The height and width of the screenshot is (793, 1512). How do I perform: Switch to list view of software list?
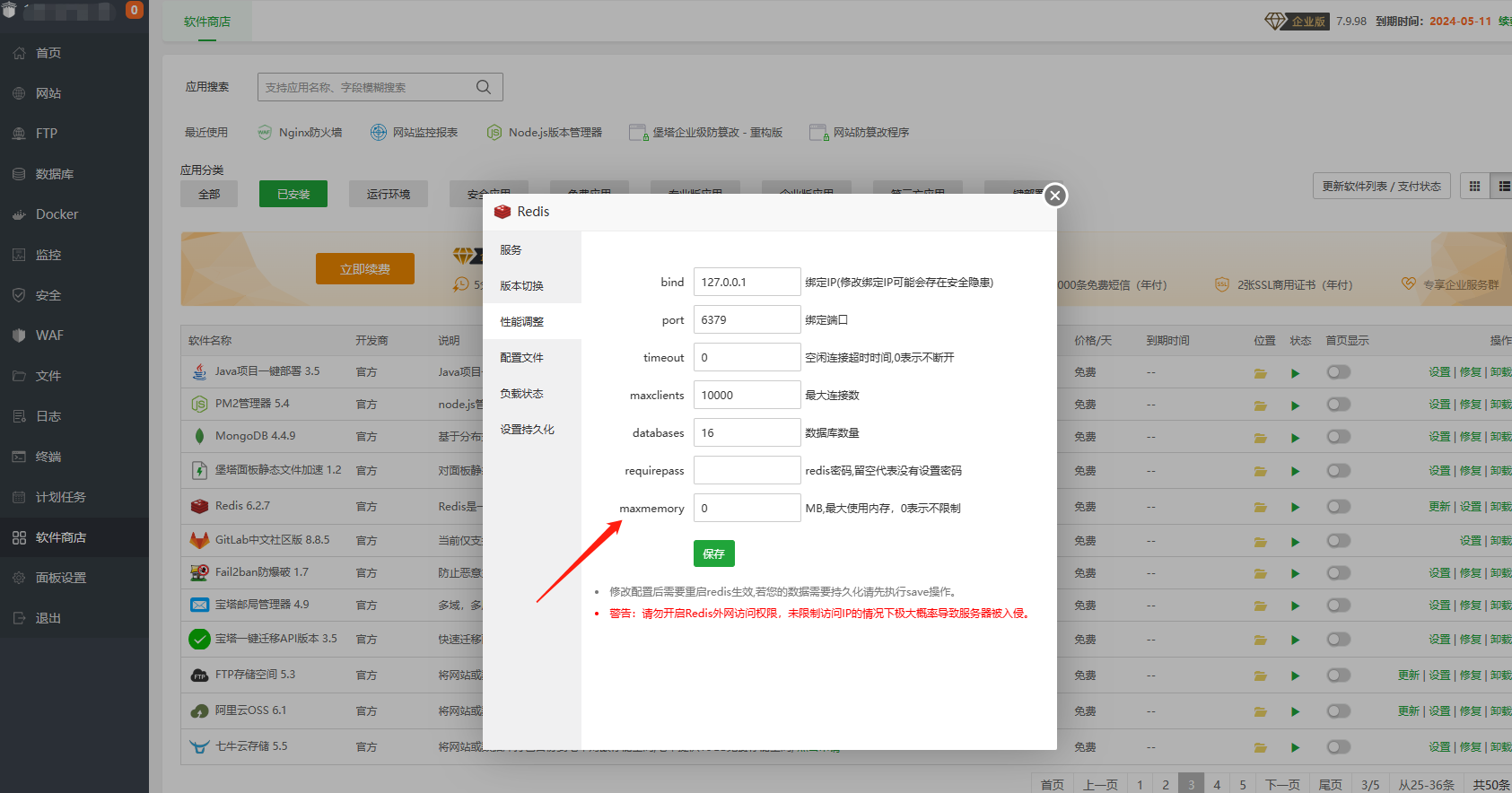pyautogui.click(x=1503, y=186)
